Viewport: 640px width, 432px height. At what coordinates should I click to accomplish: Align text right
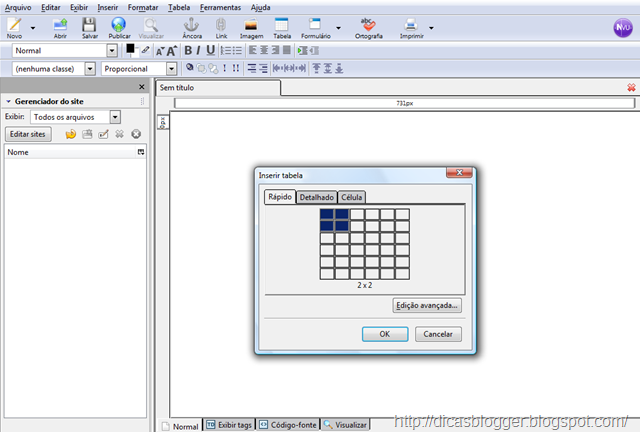(x=276, y=50)
